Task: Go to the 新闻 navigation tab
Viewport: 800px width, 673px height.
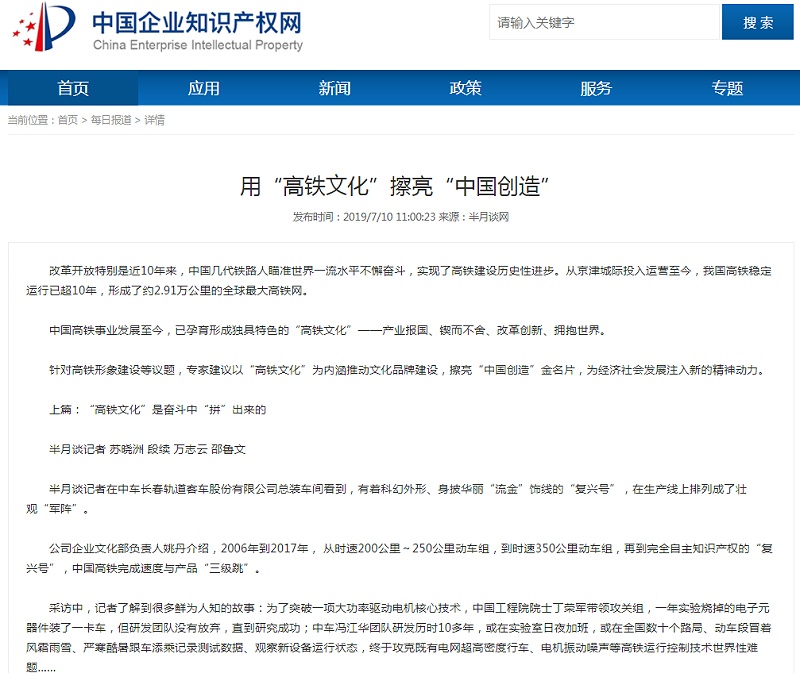Action: click(x=334, y=88)
